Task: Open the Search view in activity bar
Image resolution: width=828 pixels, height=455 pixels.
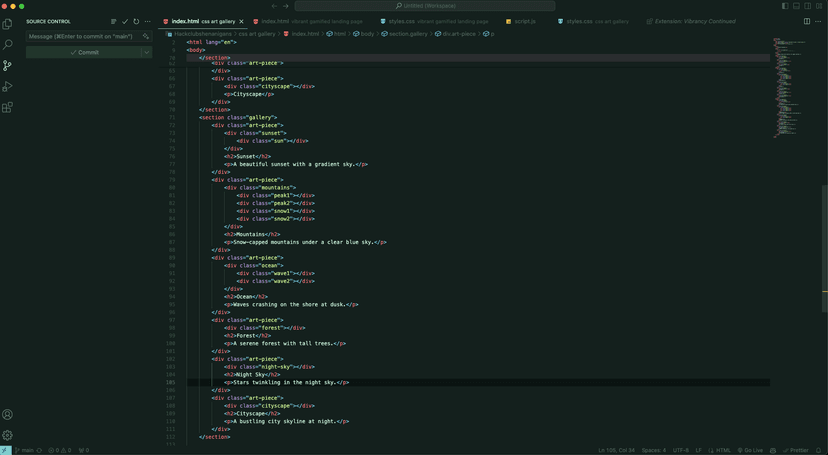Action: point(8,45)
